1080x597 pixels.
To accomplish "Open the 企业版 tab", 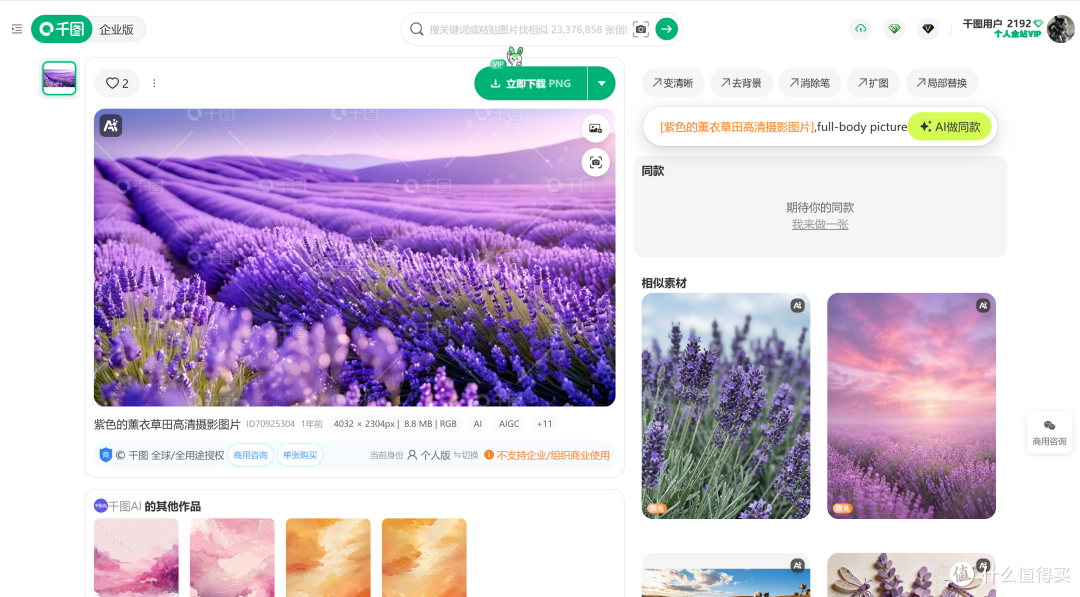I will click(x=116, y=30).
